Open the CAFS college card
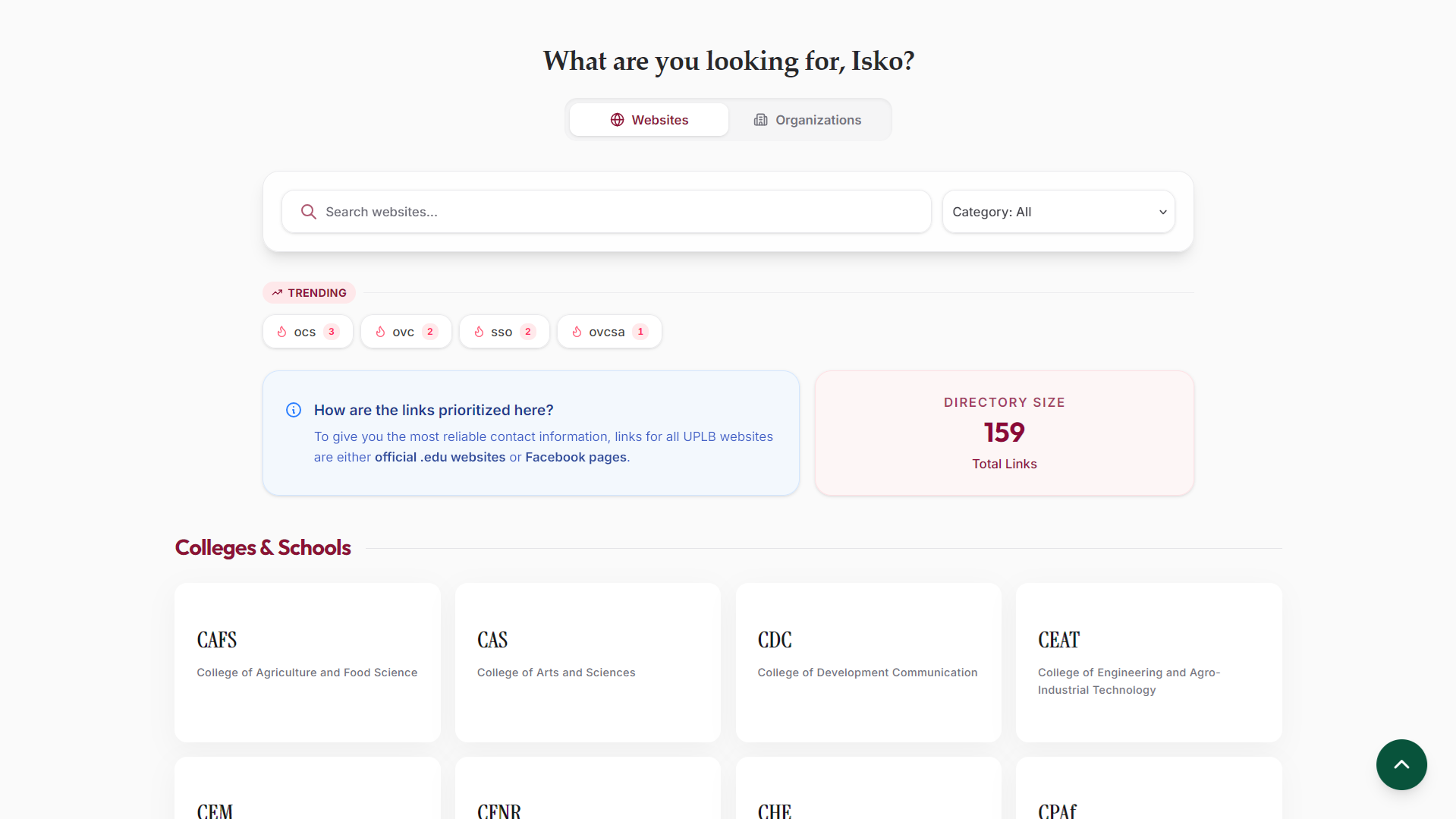The height and width of the screenshot is (819, 1456). (307, 663)
